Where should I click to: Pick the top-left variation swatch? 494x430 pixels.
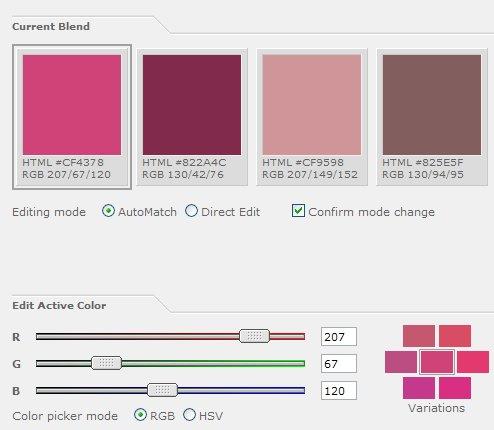point(419,336)
